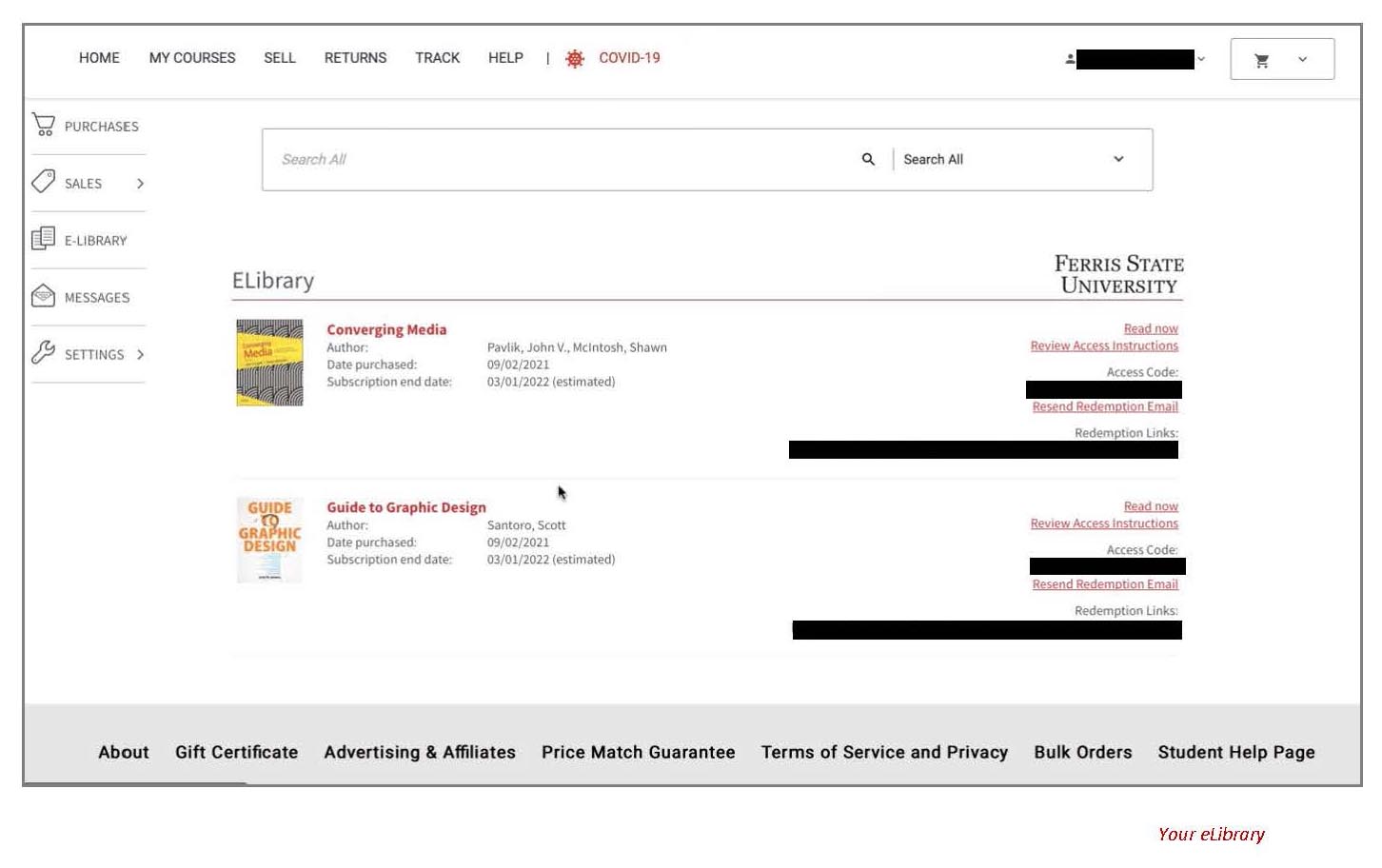Open the COVID-19 link
This screenshot has width=1382, height=868.
pyautogui.click(x=629, y=58)
